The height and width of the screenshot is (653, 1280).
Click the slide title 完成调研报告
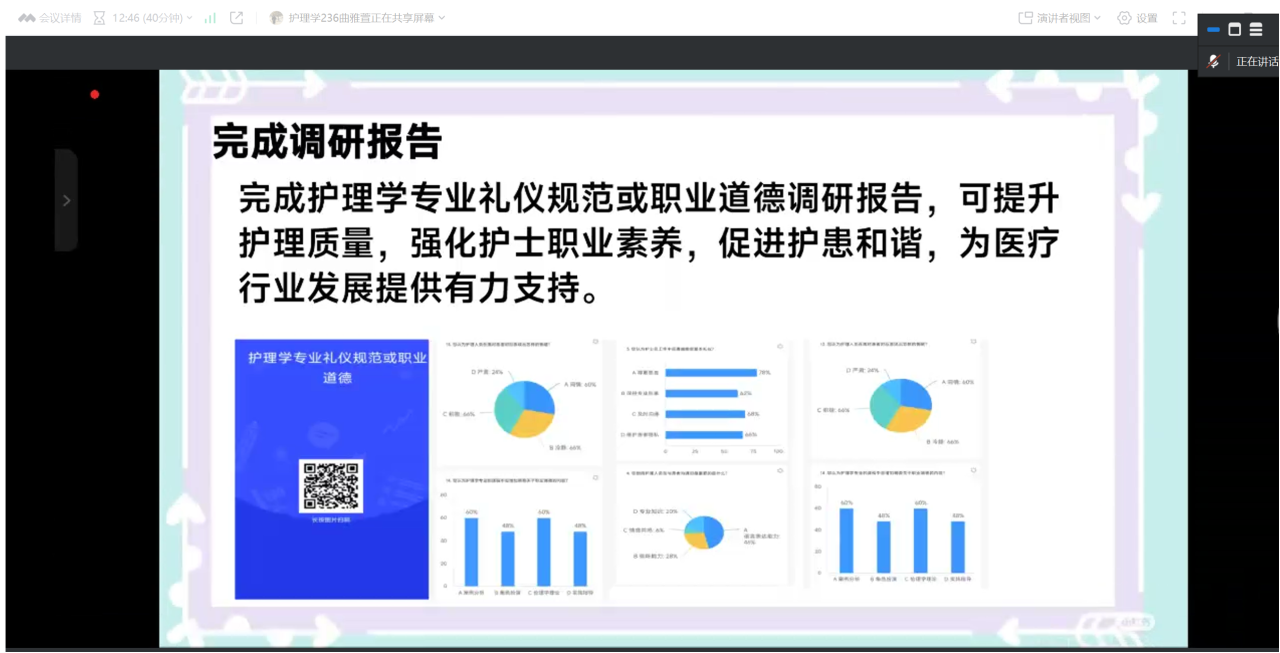[326, 143]
